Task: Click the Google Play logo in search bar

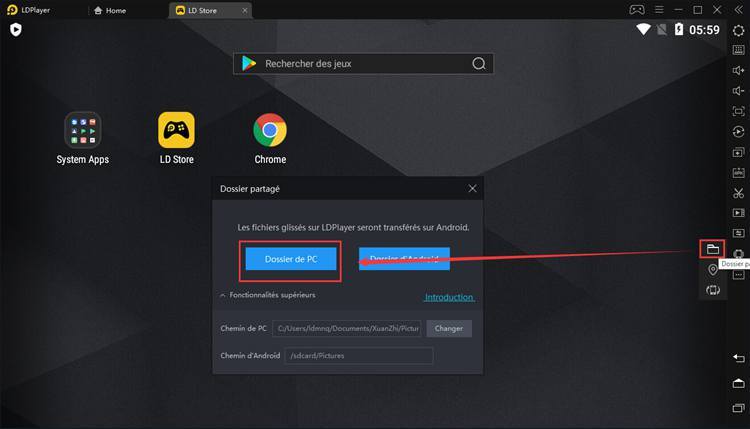Action: click(x=249, y=64)
